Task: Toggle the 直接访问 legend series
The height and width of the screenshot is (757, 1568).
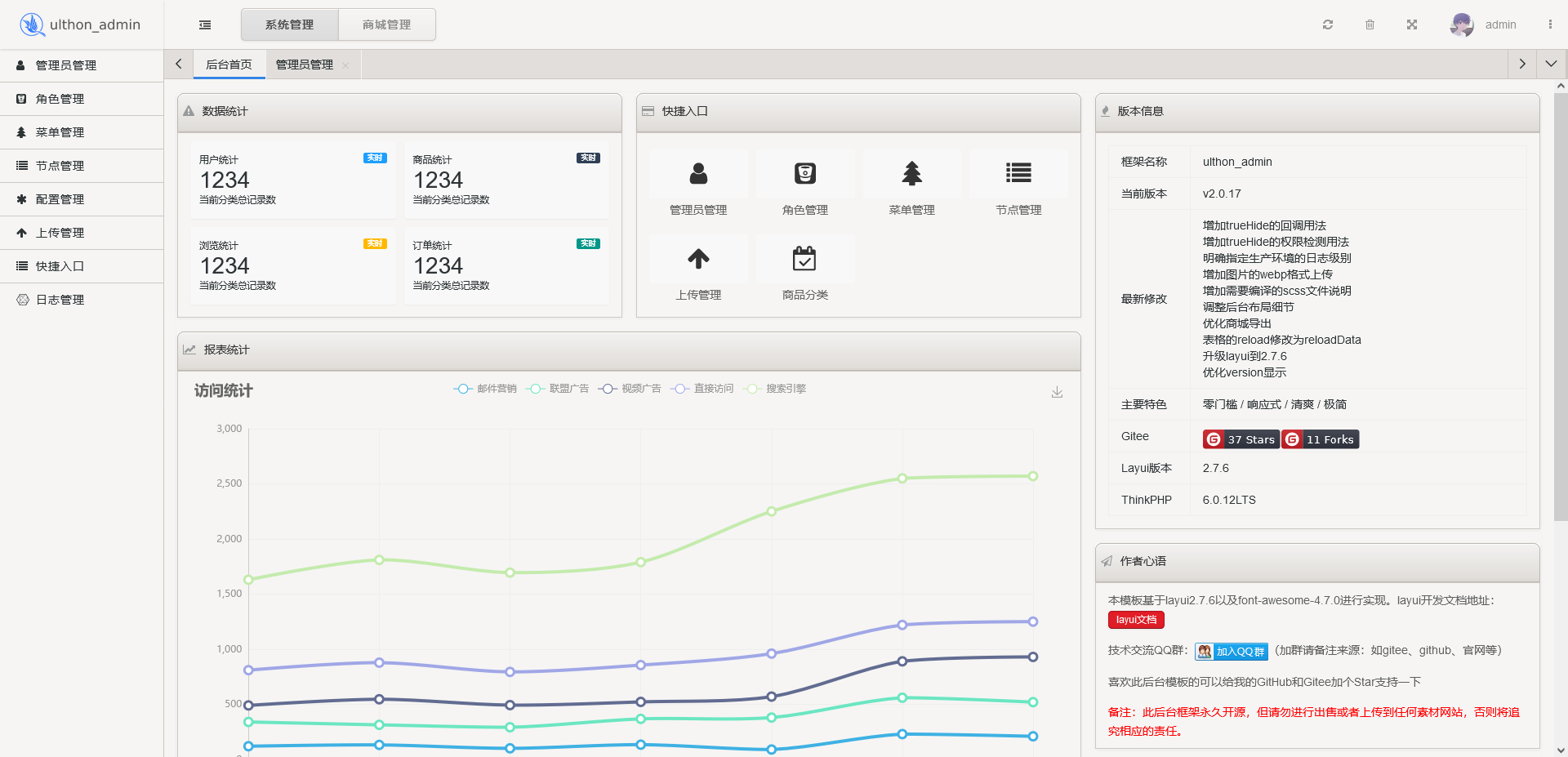Action: tap(702, 389)
